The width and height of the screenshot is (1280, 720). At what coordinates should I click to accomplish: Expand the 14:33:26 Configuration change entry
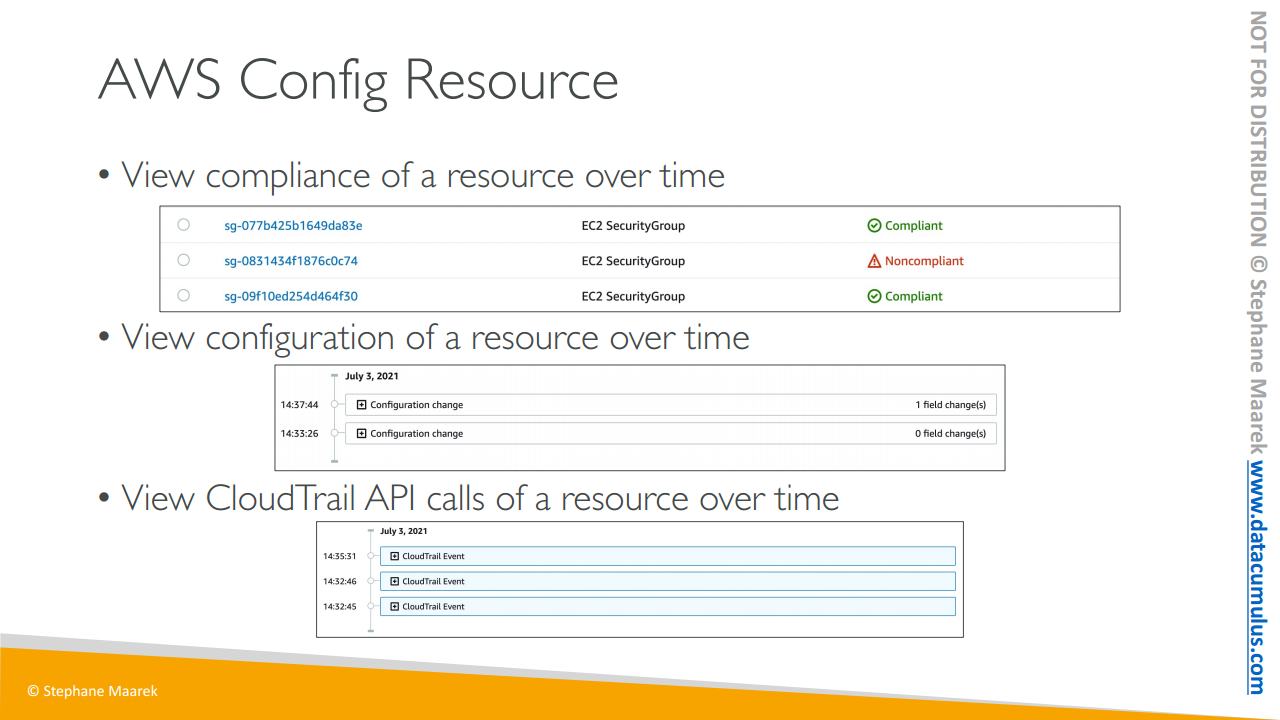[362, 433]
